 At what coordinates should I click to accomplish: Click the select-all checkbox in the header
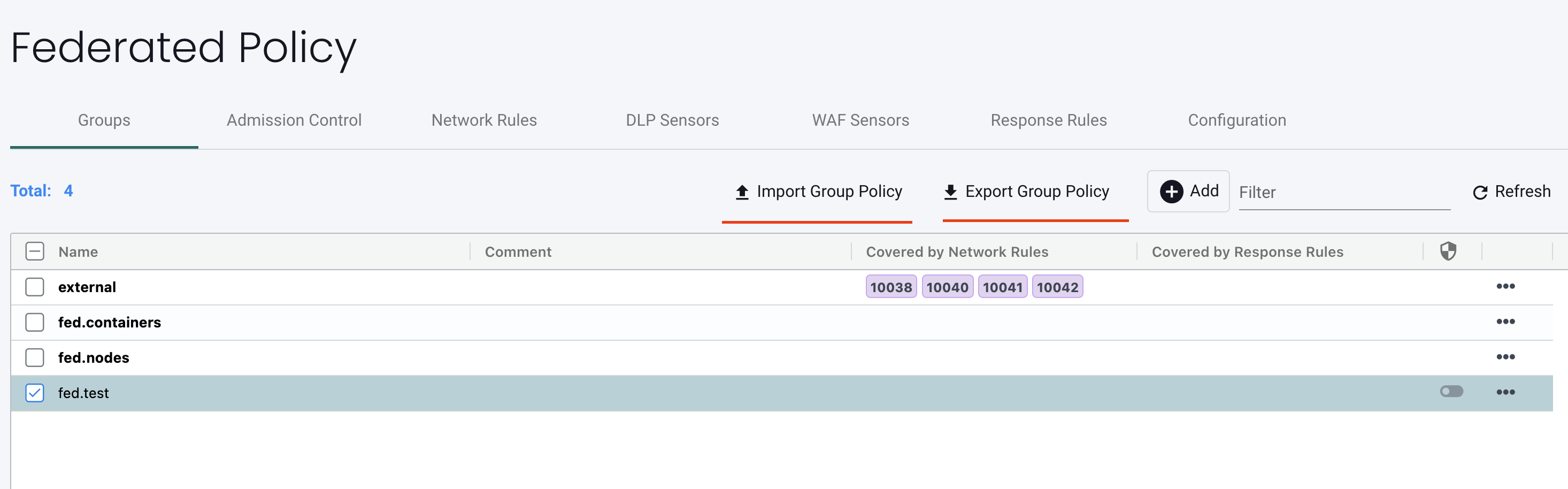tap(35, 251)
